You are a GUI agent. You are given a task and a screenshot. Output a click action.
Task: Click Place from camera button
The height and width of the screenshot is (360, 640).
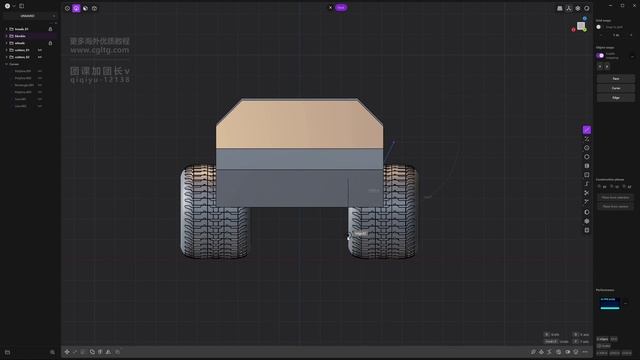tap(615, 207)
